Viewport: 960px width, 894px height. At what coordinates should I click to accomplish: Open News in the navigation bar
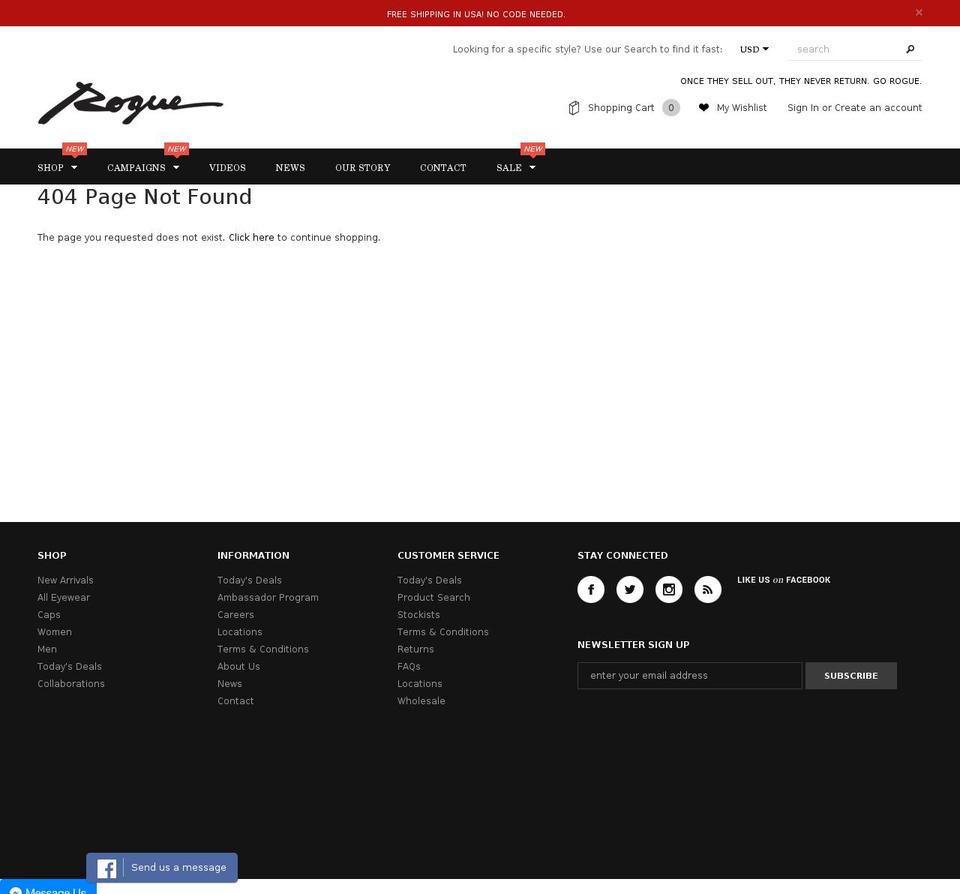pos(290,167)
